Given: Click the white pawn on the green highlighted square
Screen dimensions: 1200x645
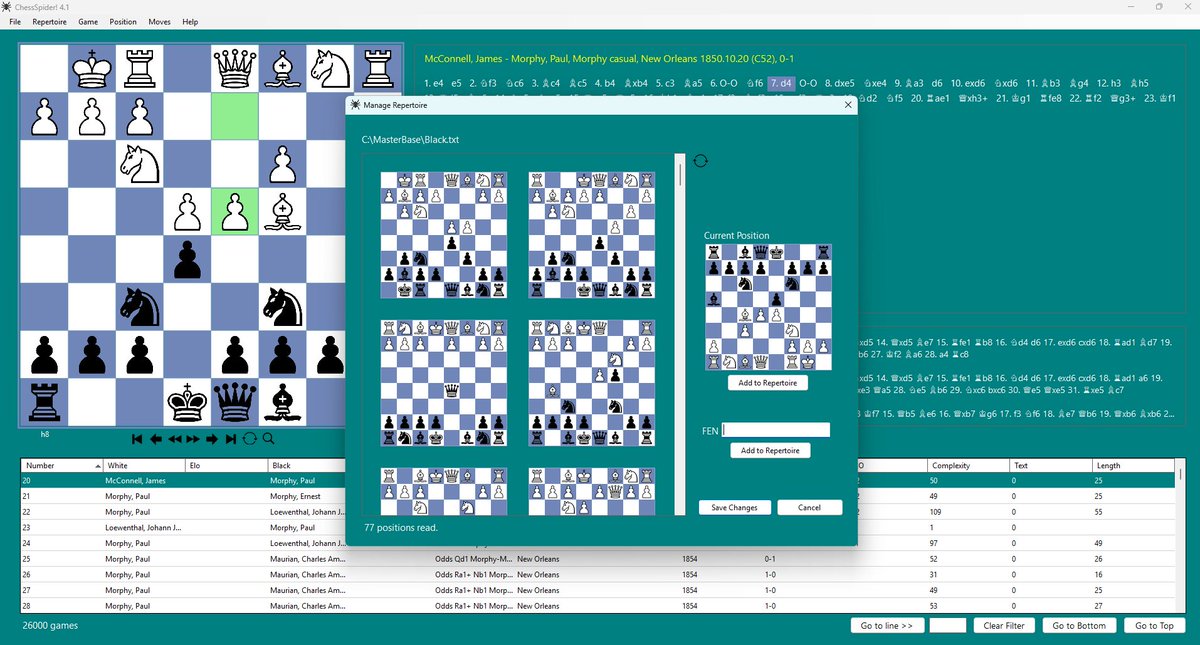Looking at the screenshot, I should tap(235, 212).
